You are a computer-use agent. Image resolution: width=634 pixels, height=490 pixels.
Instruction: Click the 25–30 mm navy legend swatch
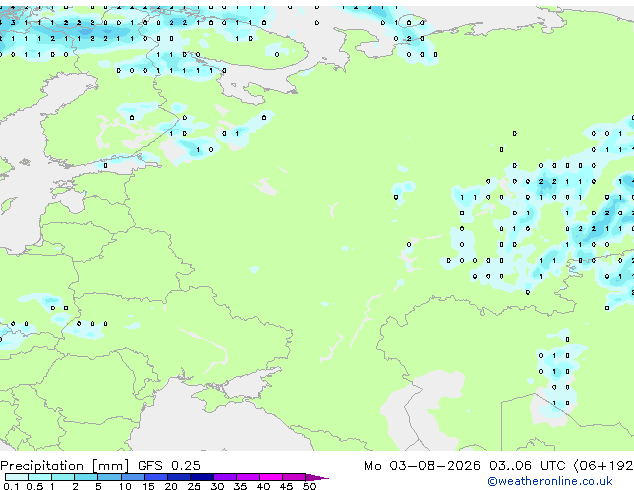coord(201,477)
